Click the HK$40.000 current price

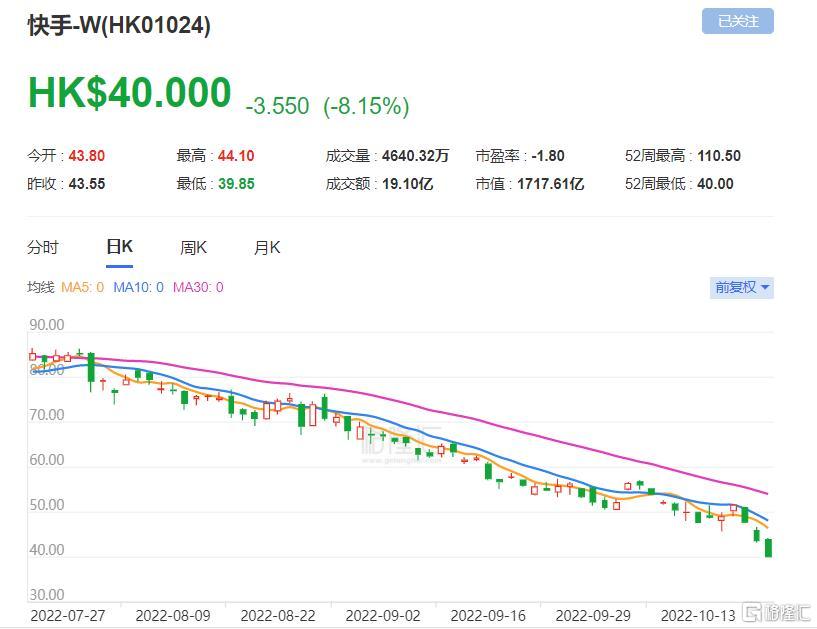coord(129,93)
